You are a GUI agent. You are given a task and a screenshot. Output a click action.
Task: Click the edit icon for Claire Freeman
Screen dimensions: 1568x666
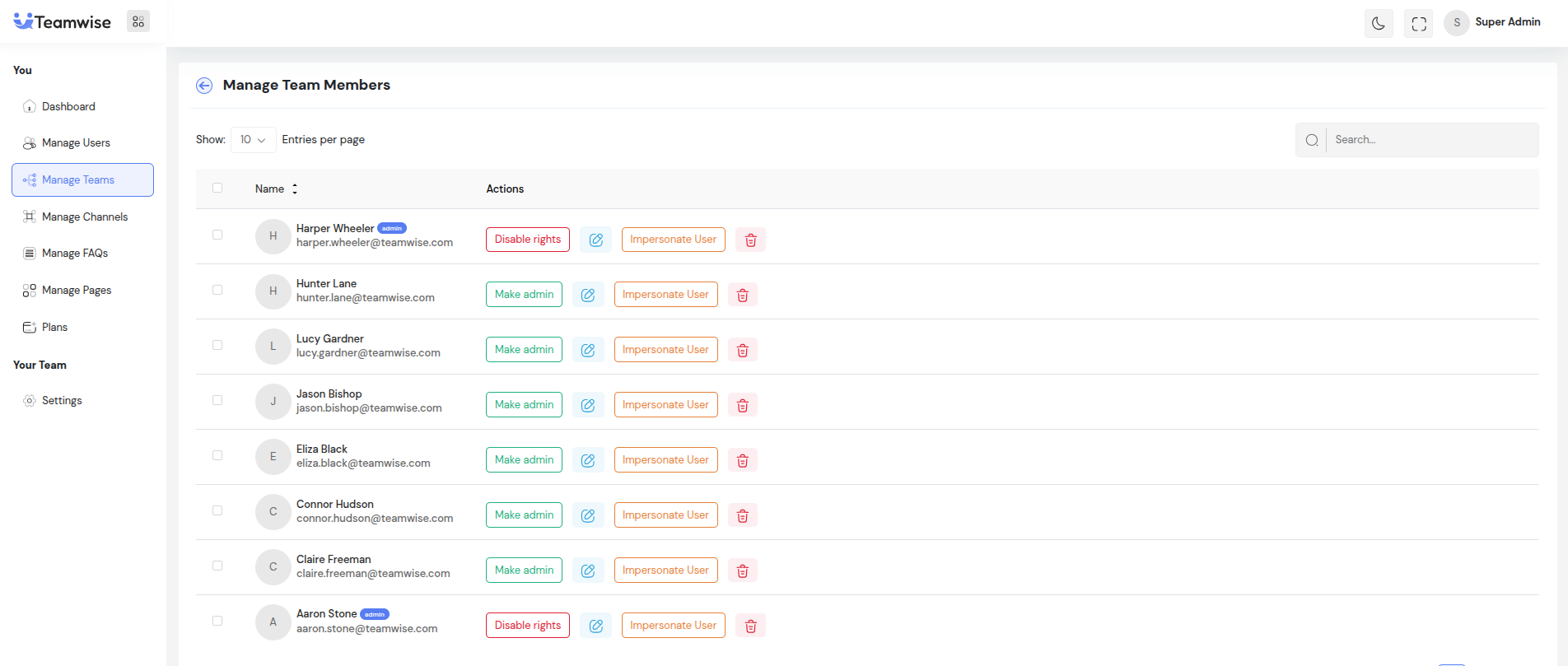coord(588,571)
